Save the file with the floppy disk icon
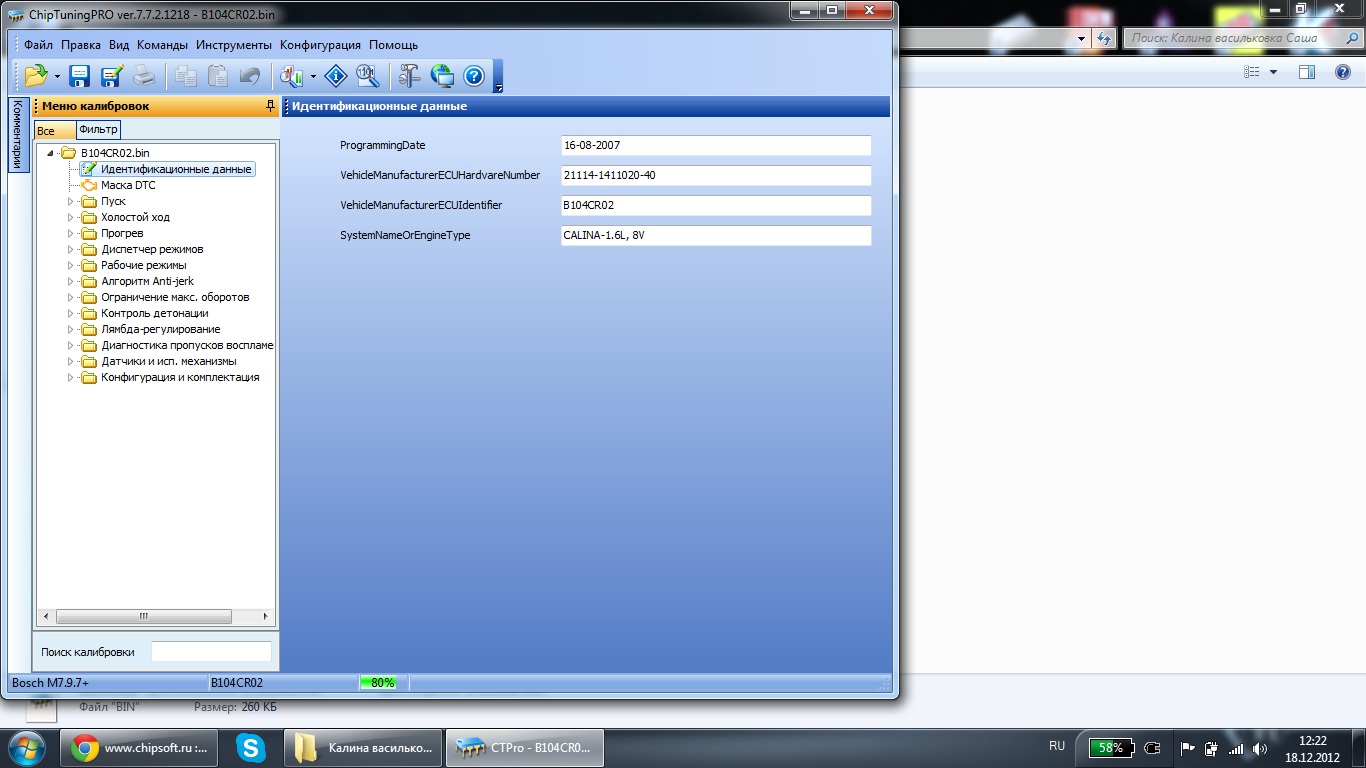This screenshot has height=768, width=1366. pos(79,75)
